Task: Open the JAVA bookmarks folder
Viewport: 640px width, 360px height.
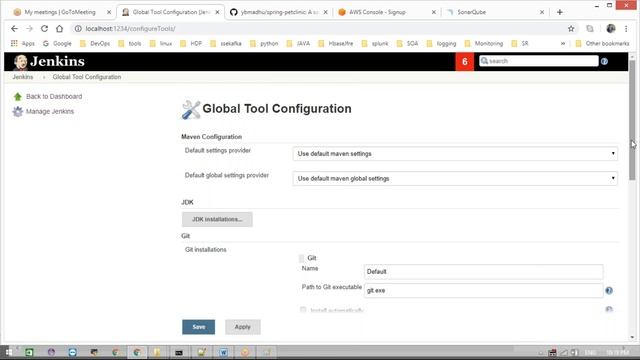Action: click(298, 43)
